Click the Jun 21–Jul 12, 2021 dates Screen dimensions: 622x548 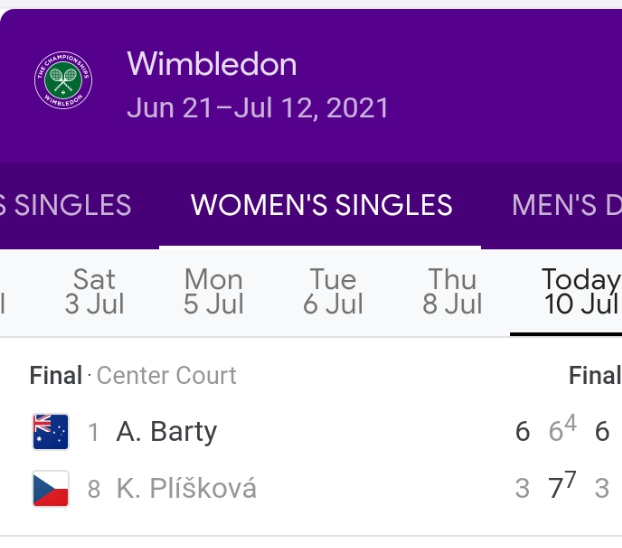click(x=257, y=108)
